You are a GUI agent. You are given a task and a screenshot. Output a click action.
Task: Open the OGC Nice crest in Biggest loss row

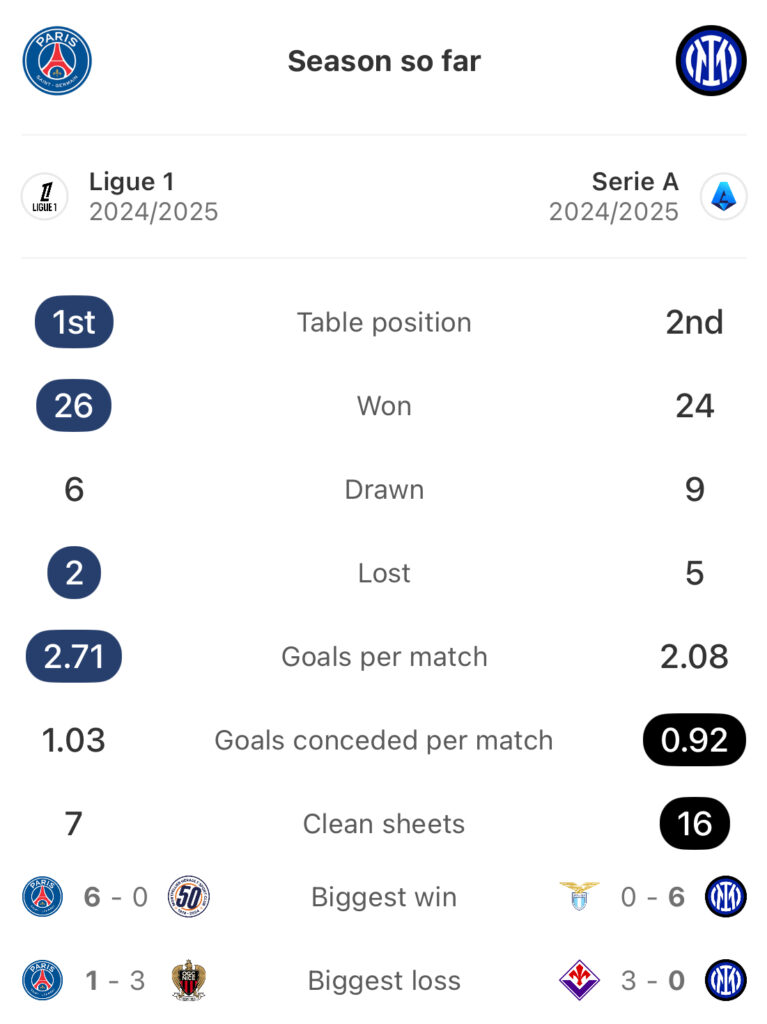click(189, 980)
